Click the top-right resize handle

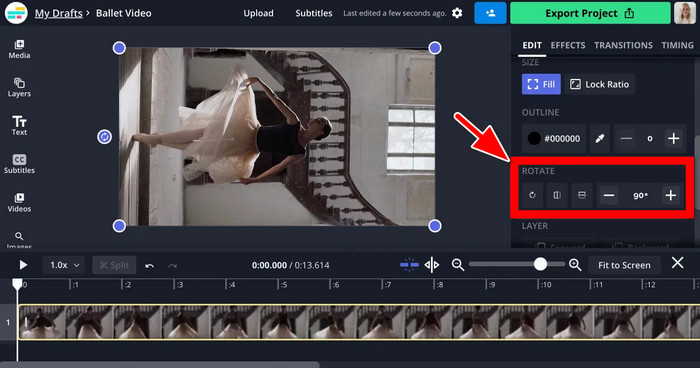pyautogui.click(x=435, y=48)
